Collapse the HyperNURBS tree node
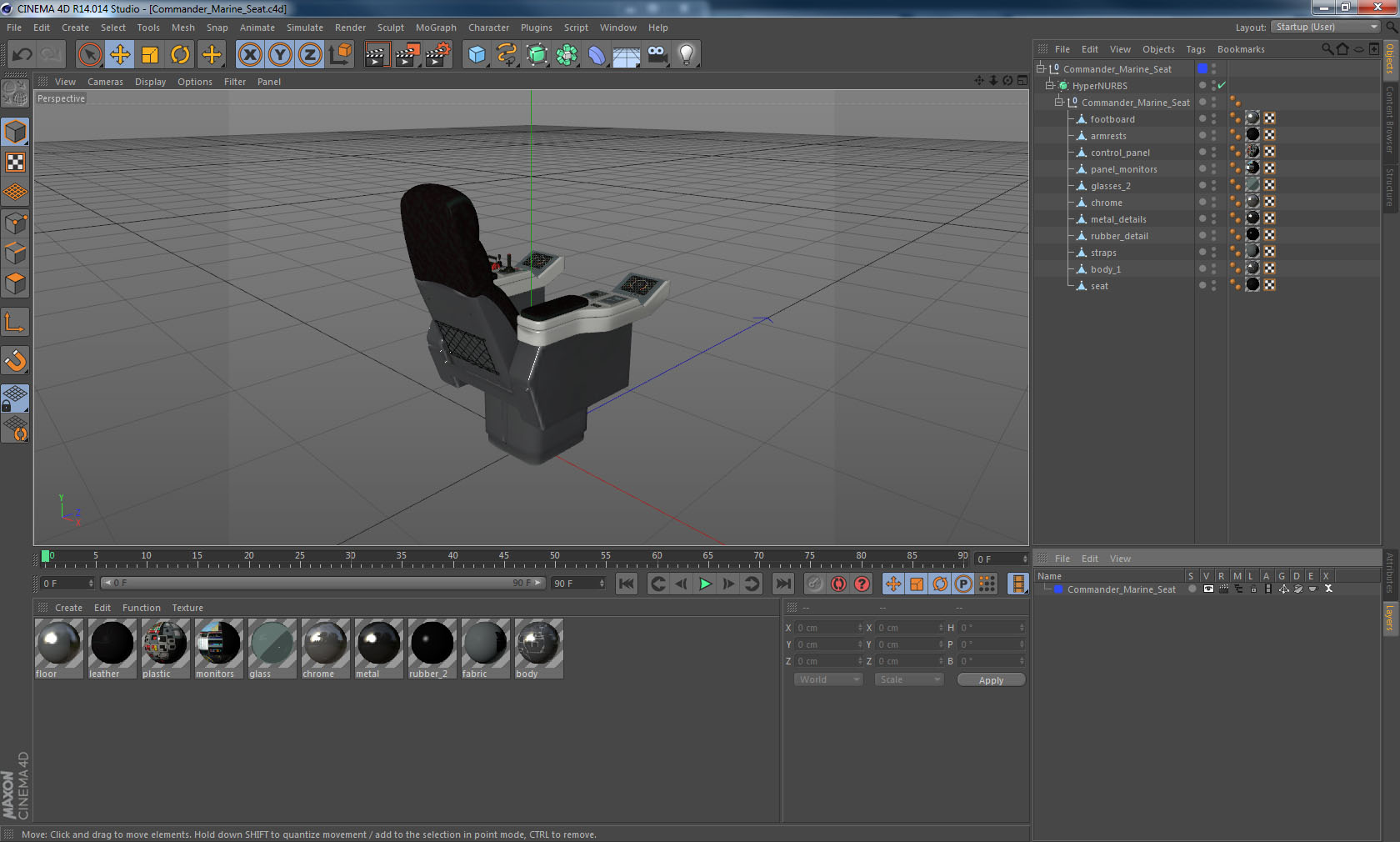This screenshot has height=842, width=1400. [1050, 85]
